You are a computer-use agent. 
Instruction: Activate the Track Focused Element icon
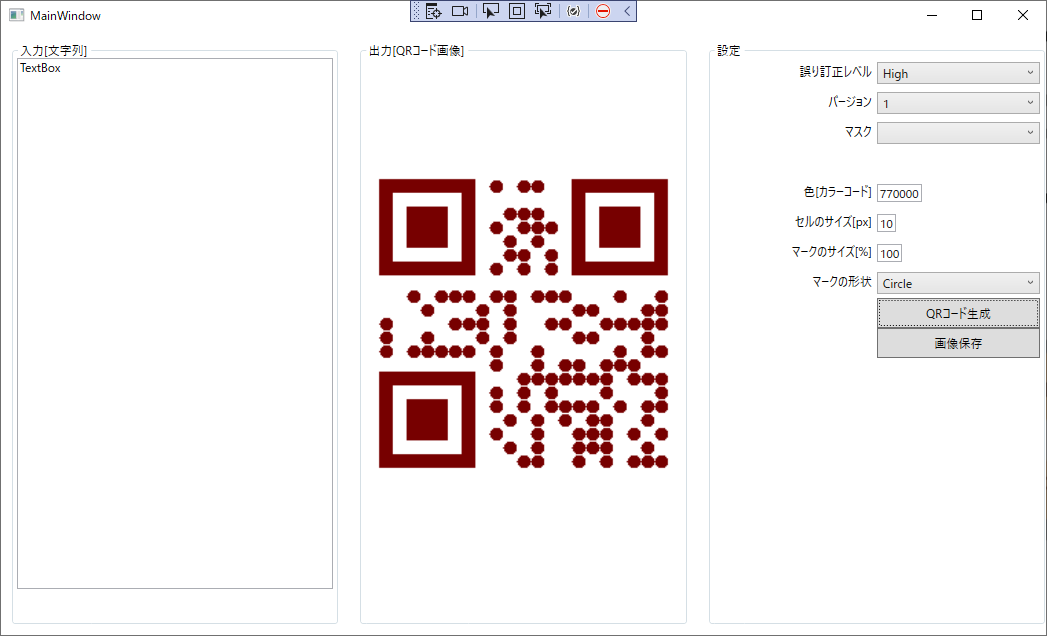pos(542,11)
